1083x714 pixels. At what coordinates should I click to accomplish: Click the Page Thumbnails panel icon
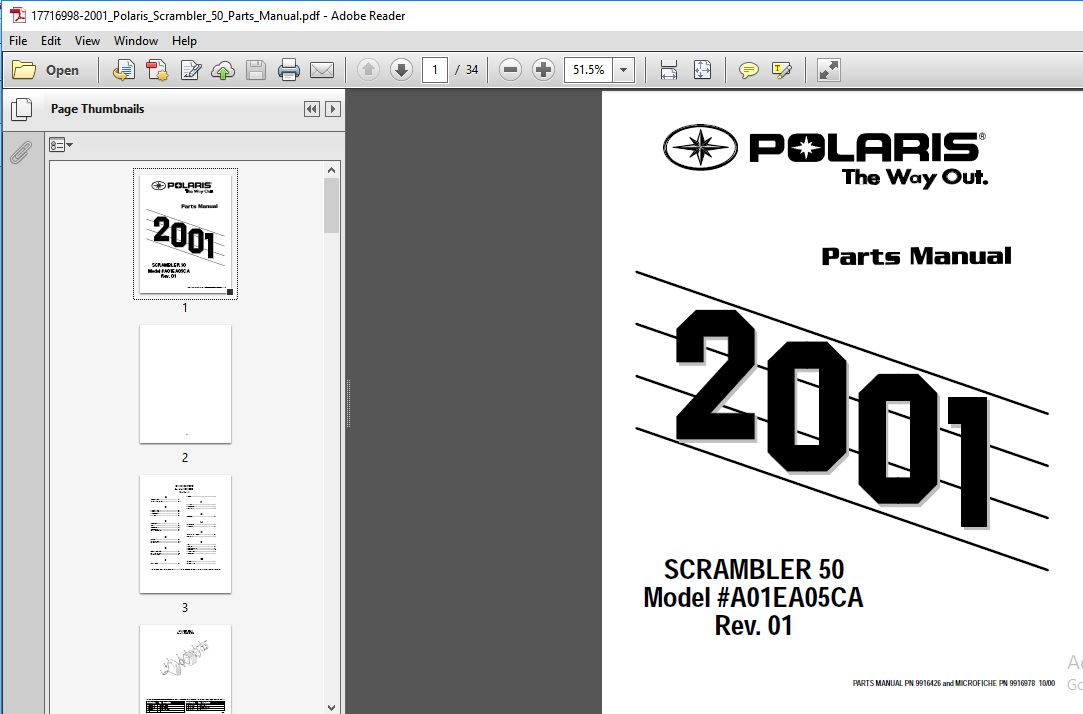point(21,109)
